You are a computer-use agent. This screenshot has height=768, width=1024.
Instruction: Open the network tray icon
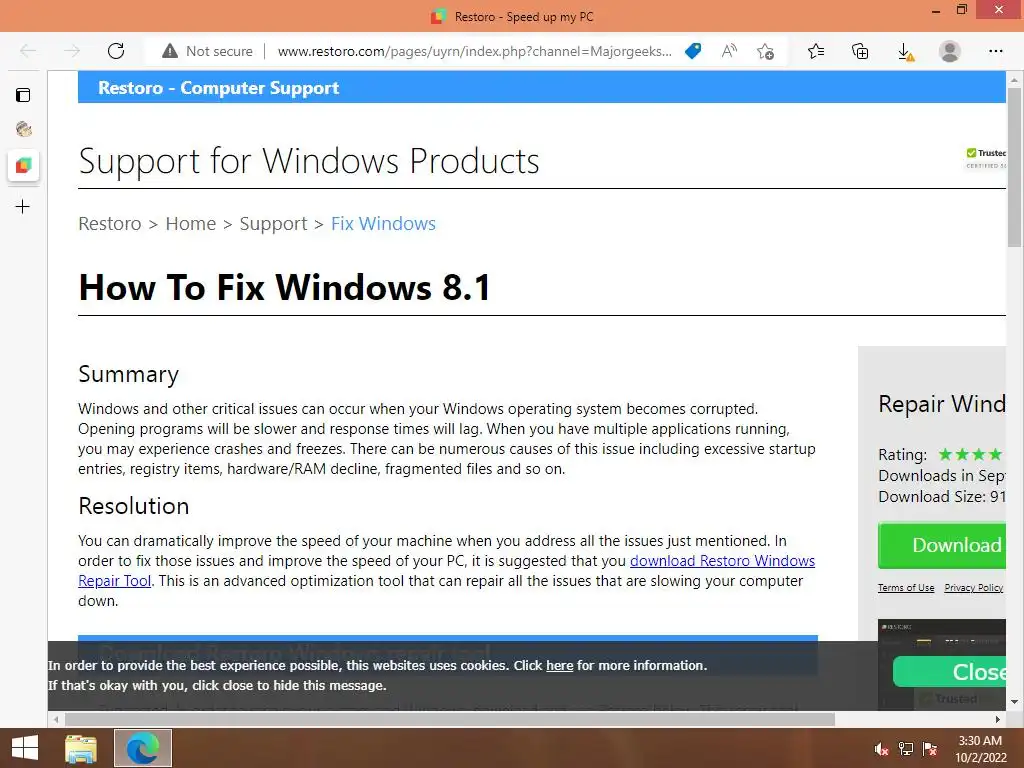point(906,749)
